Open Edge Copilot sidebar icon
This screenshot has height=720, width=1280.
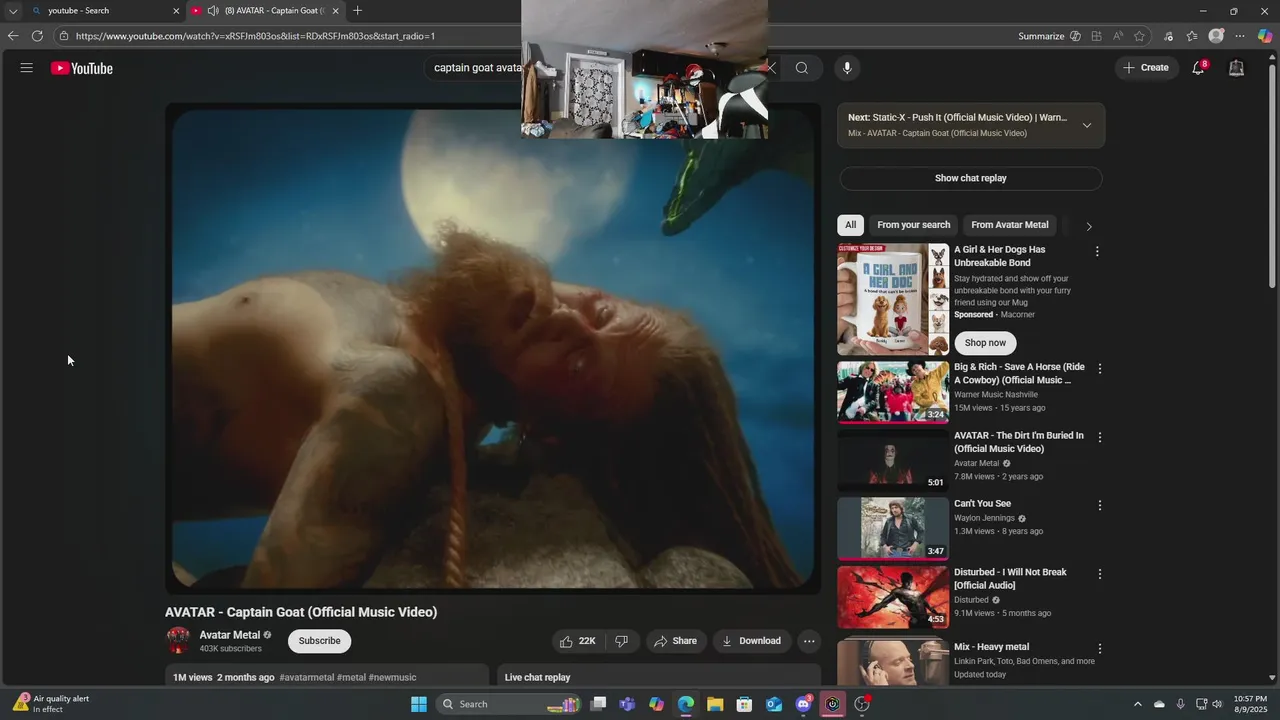pyautogui.click(x=1265, y=36)
